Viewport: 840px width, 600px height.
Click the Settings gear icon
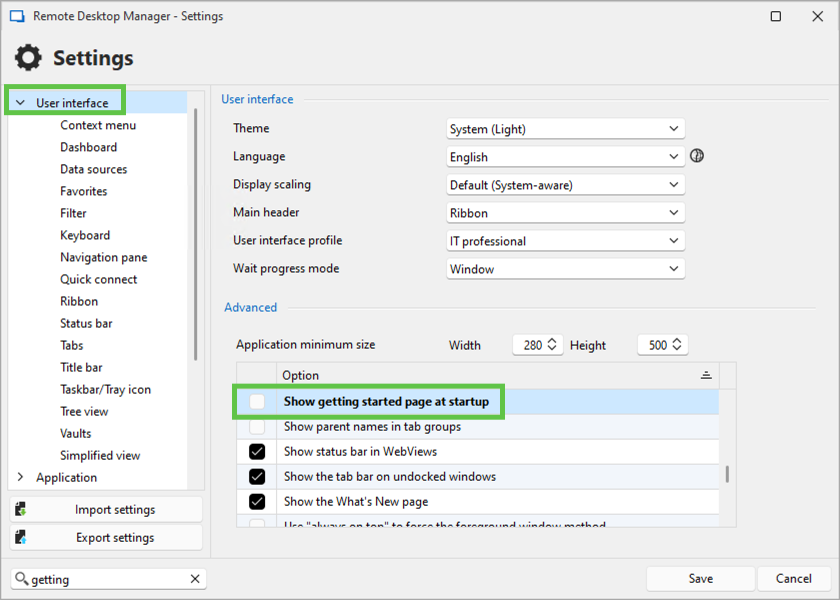click(28, 57)
